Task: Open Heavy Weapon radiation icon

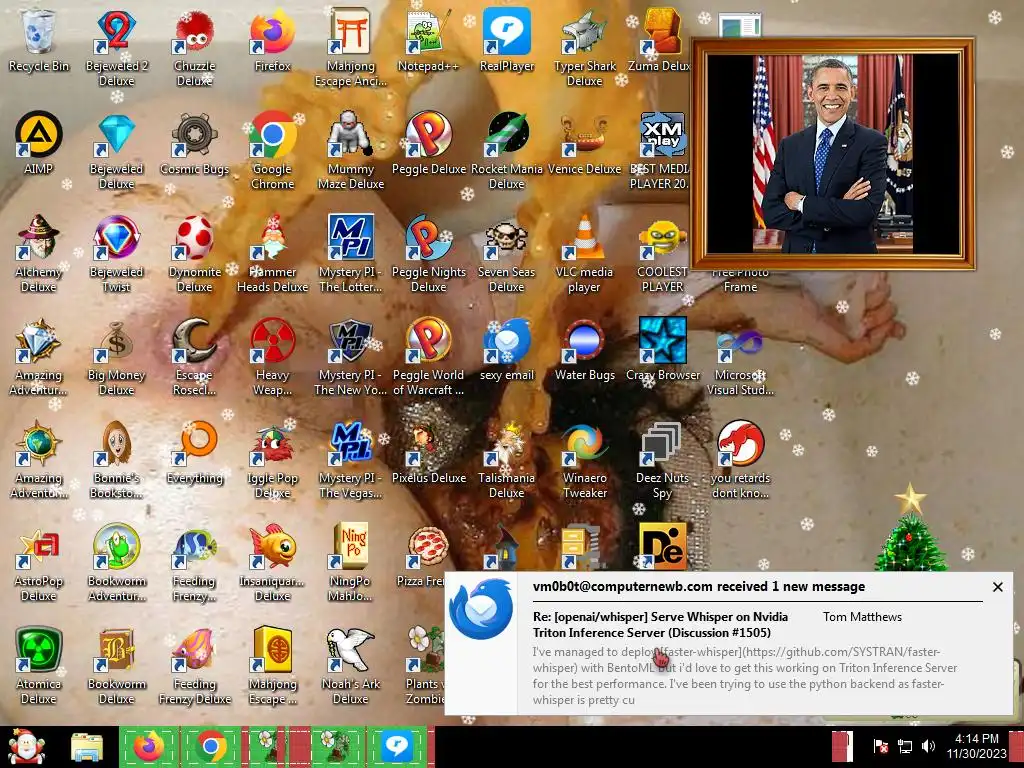Action: [272, 357]
